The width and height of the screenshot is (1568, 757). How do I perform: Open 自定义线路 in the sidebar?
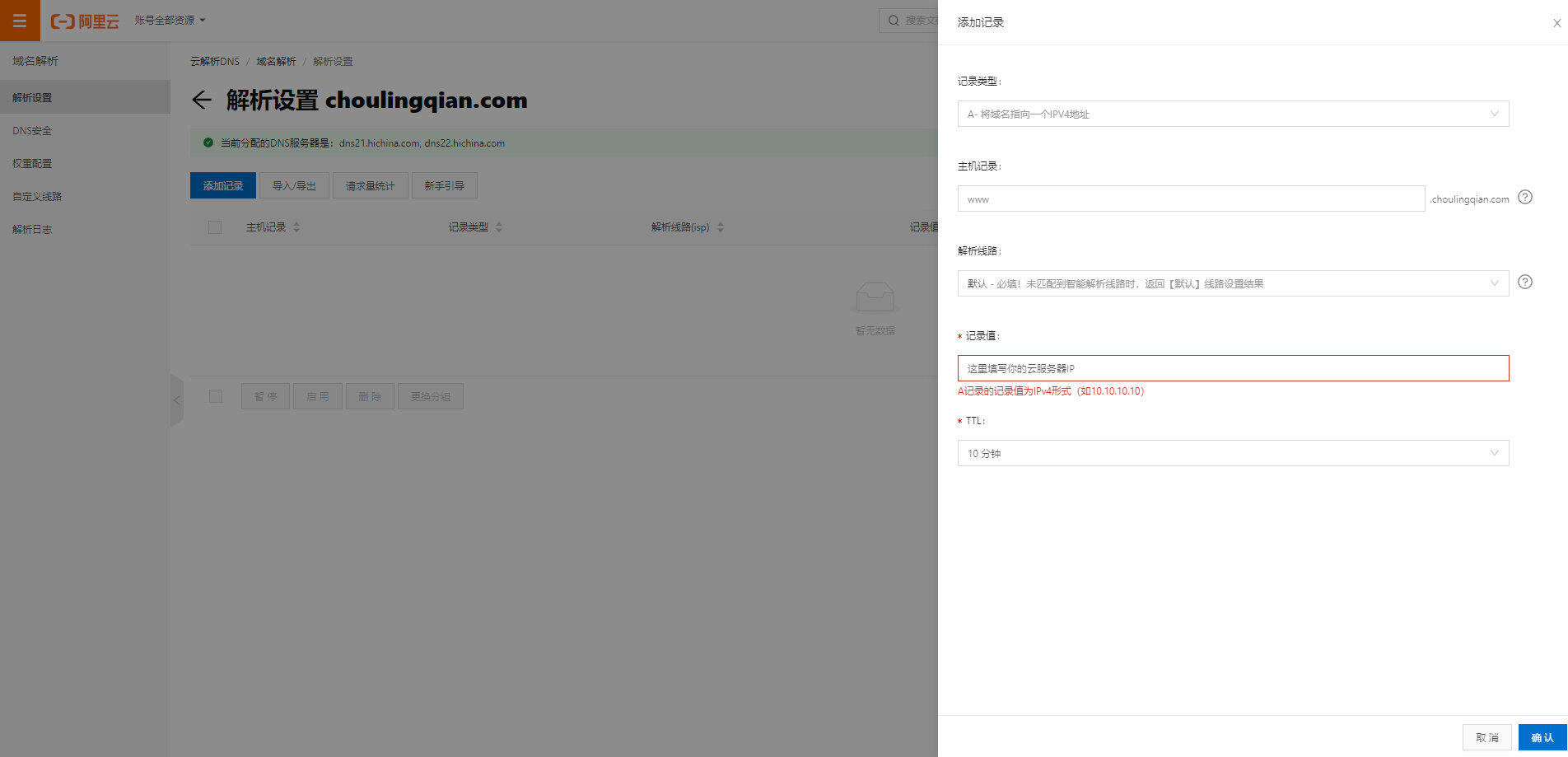[x=85, y=196]
